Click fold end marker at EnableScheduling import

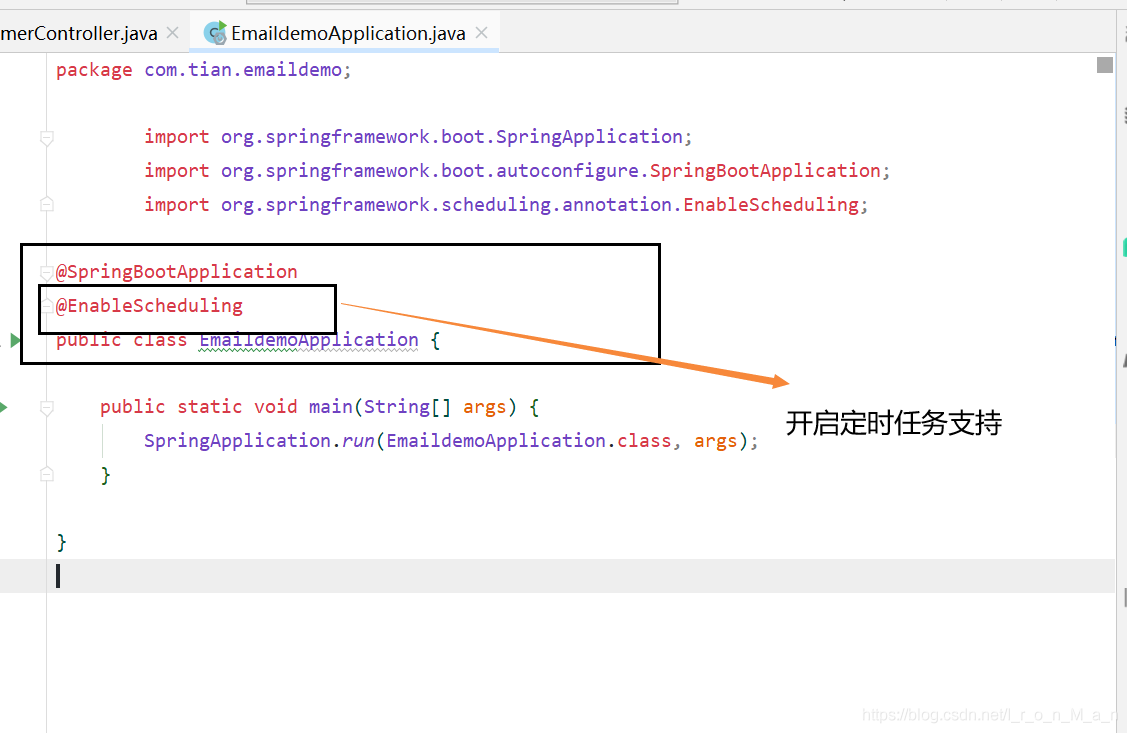click(x=47, y=204)
